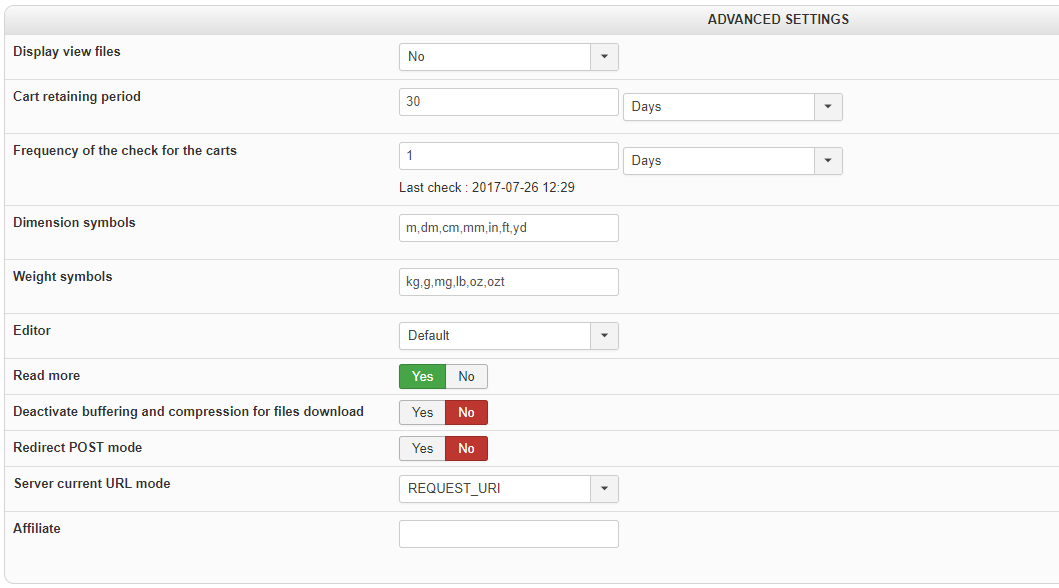Click the Display view files label
1059x588 pixels.
pos(67,51)
